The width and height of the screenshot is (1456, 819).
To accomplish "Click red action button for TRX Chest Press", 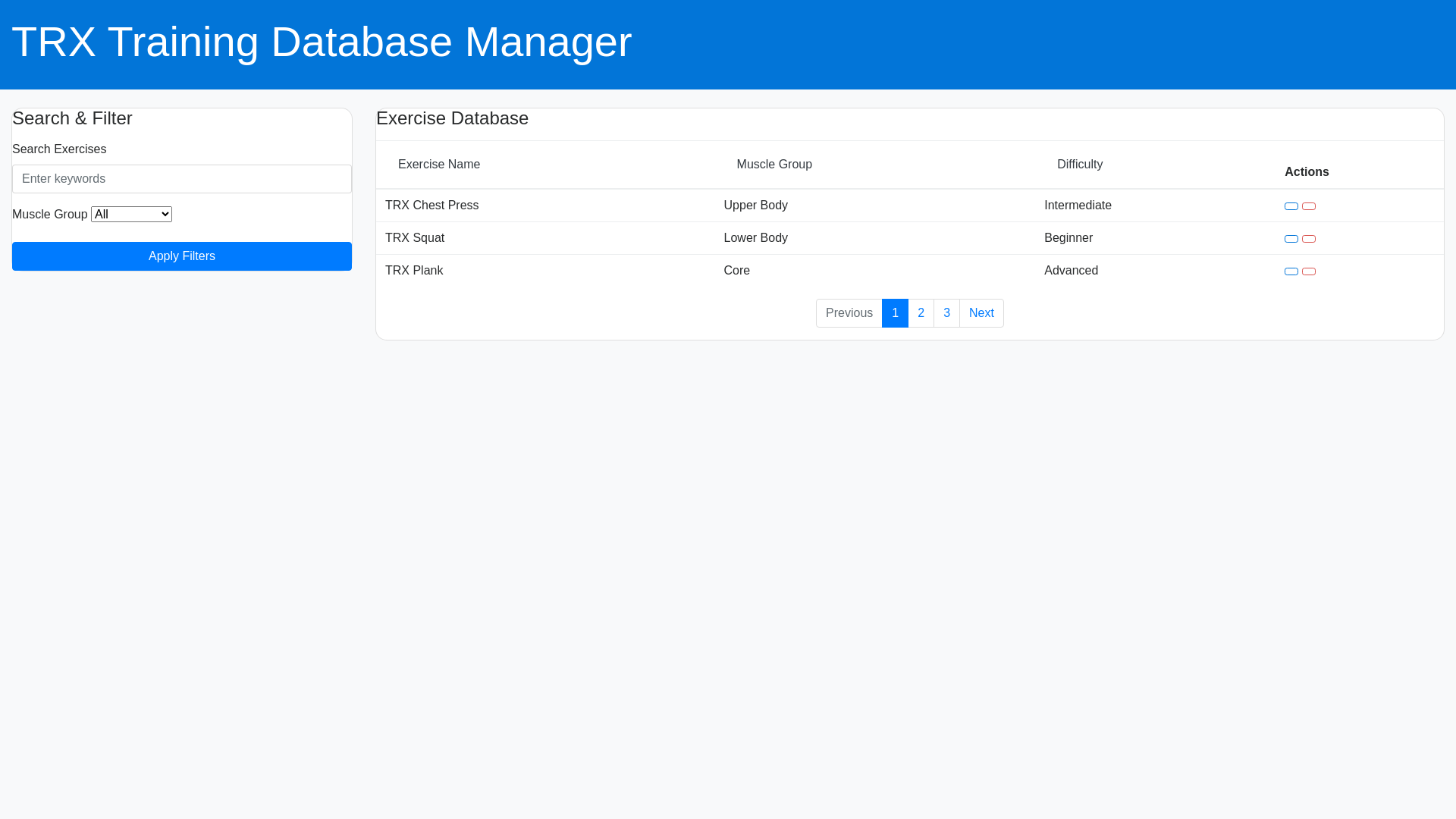I will 1308,206.
